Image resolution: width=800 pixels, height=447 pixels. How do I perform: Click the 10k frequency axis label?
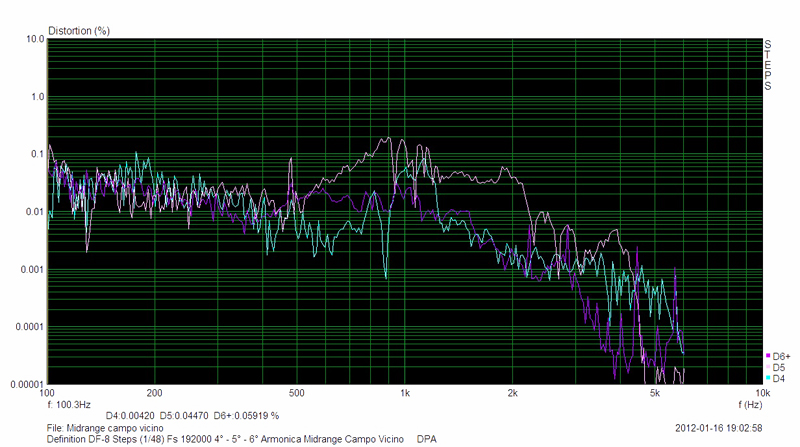point(763,393)
